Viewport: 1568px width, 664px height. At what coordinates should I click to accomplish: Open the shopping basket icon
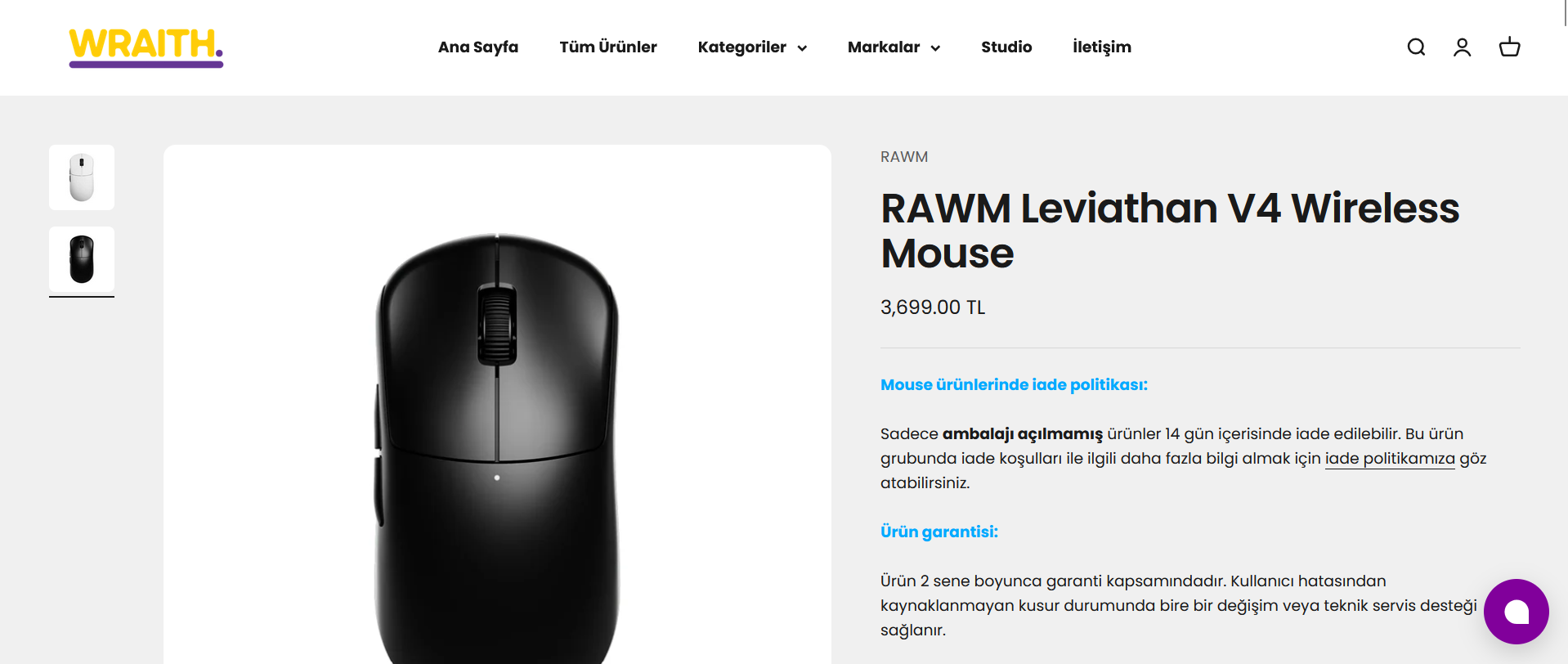click(x=1509, y=47)
